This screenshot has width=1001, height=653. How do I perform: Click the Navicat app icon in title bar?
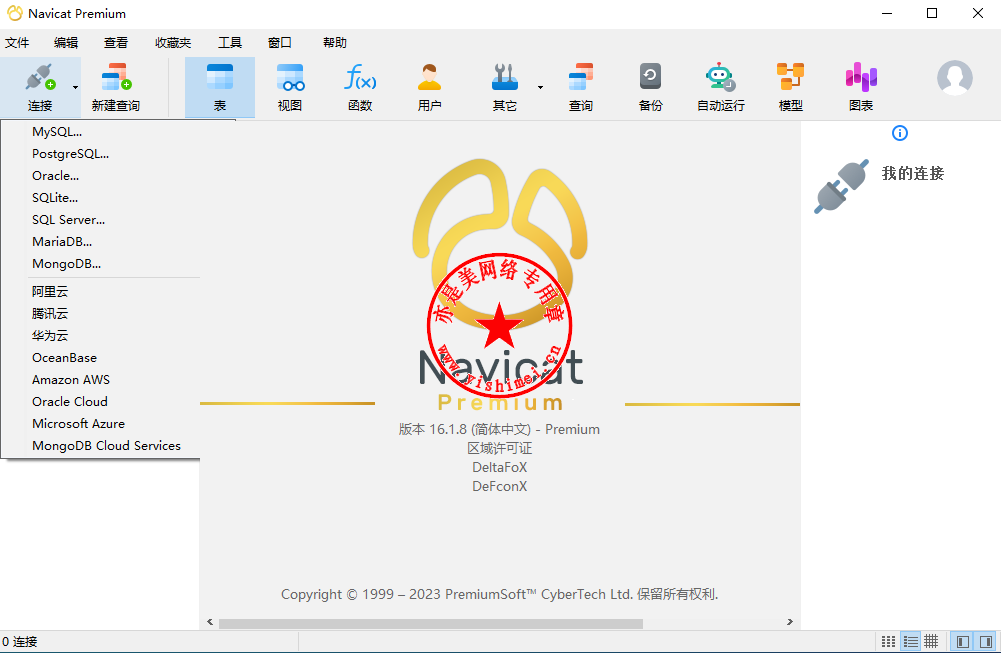click(x=14, y=13)
